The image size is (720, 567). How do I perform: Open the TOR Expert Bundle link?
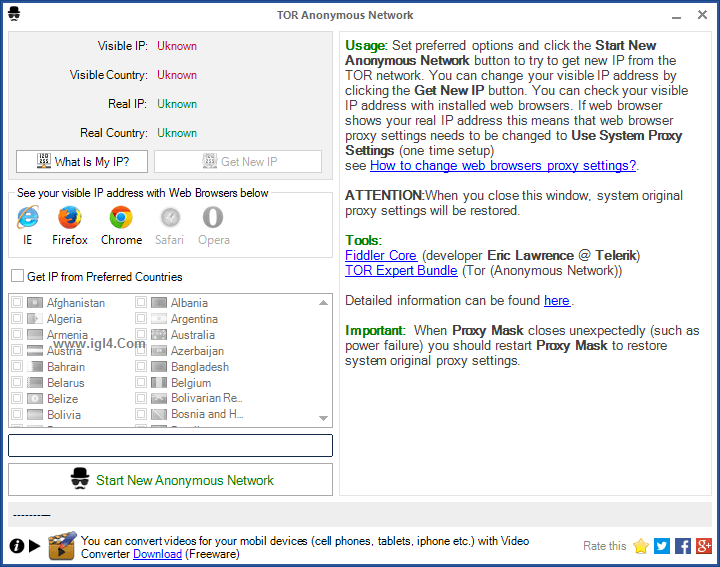pos(401,270)
